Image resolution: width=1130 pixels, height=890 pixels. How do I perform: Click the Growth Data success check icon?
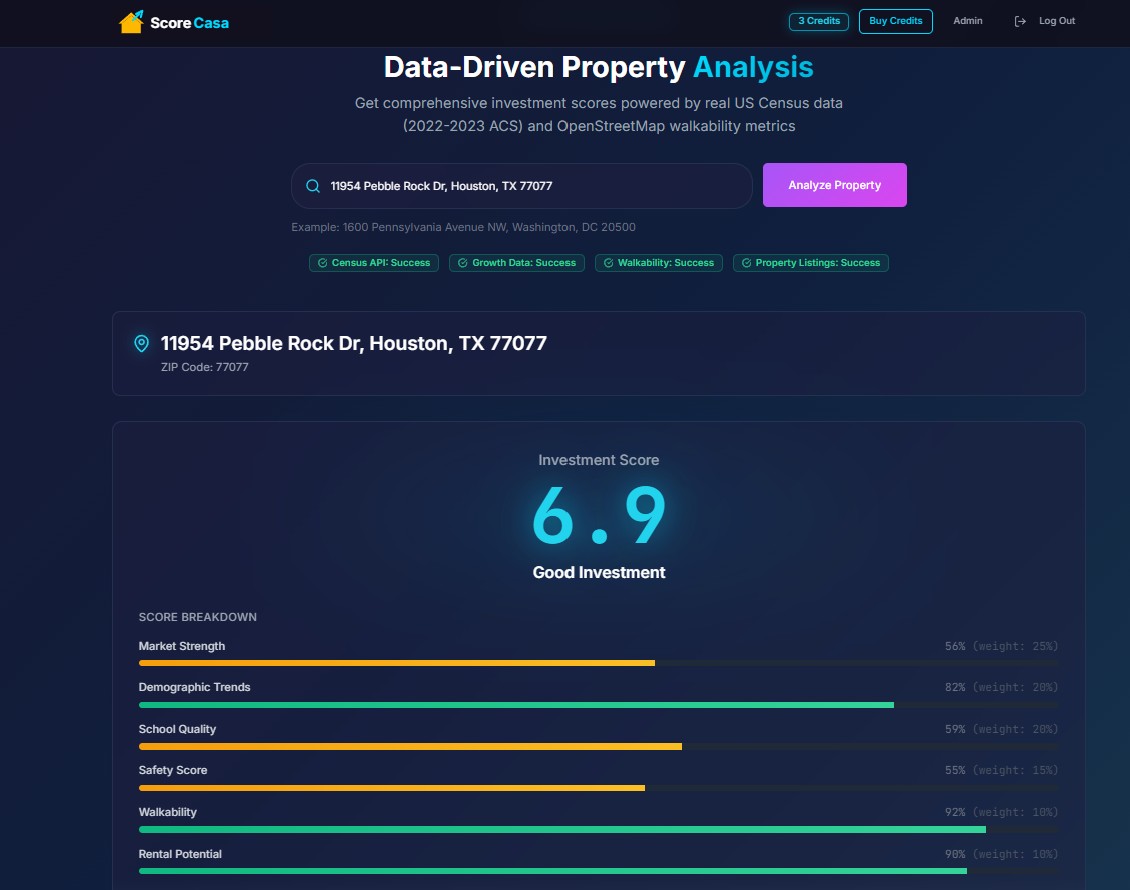coord(463,263)
